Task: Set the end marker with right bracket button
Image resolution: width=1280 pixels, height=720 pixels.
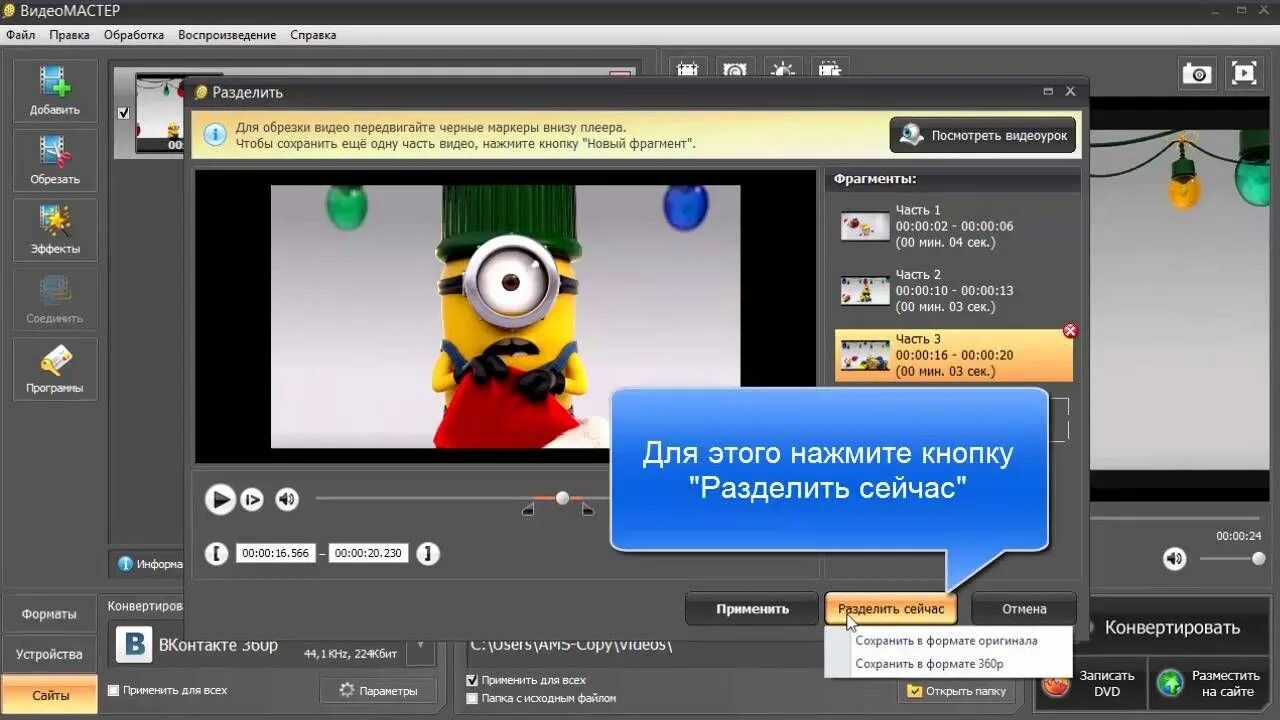Action: (428, 553)
